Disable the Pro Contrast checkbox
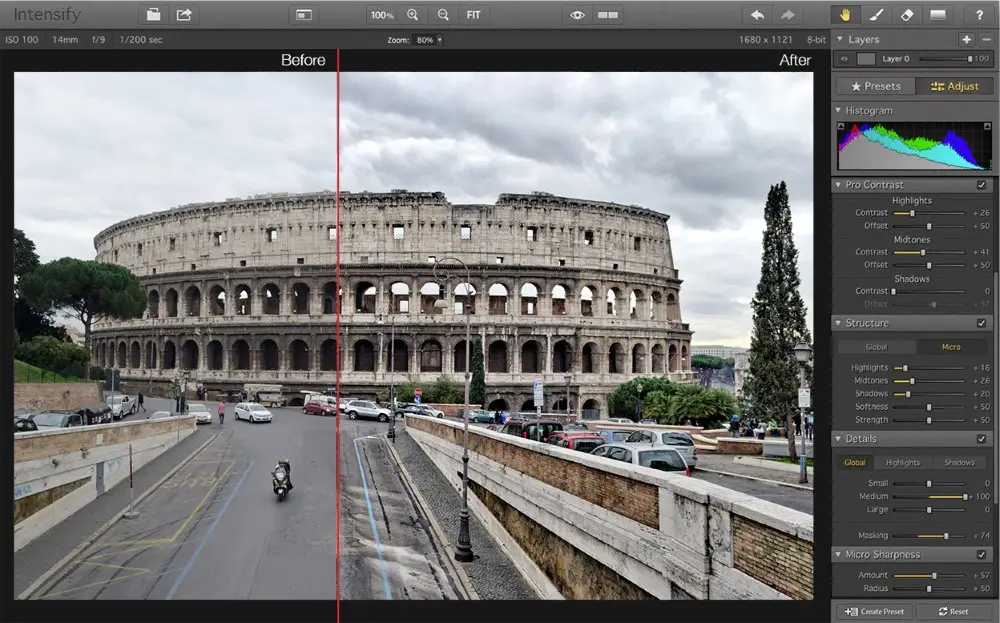This screenshot has height=623, width=1000. coord(982,185)
